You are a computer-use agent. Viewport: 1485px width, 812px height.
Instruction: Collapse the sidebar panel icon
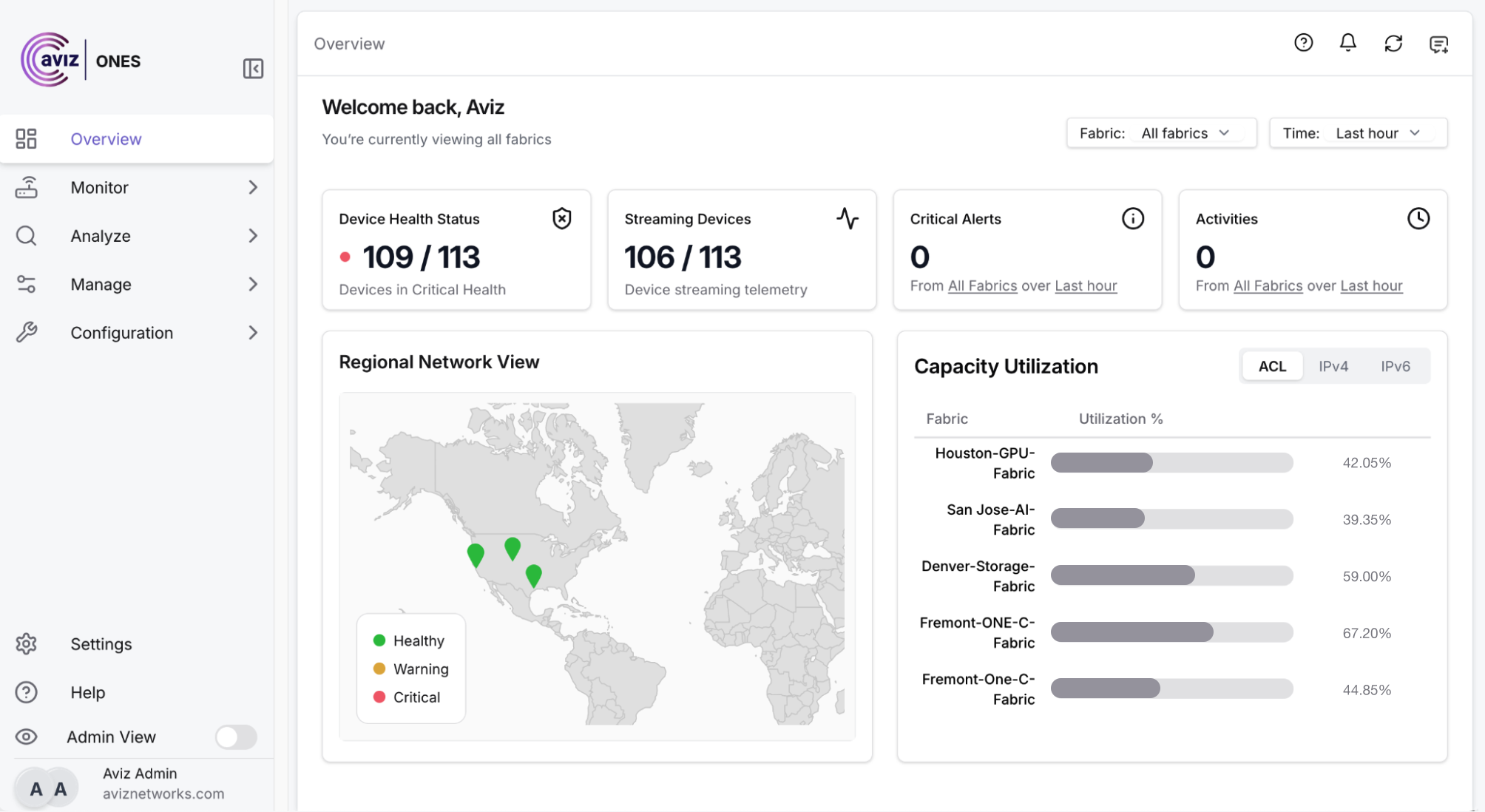[253, 69]
